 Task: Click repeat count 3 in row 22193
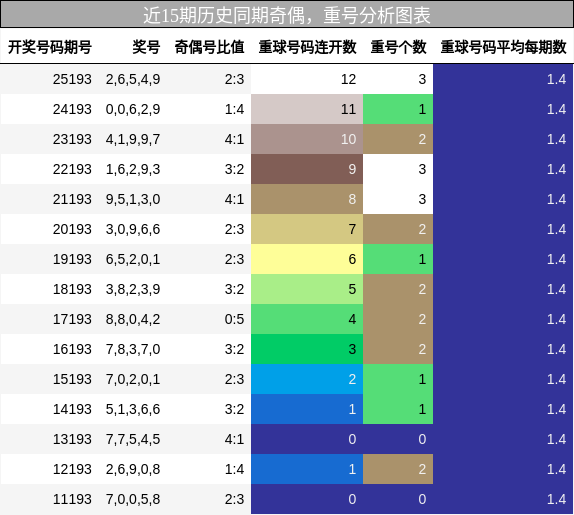[x=398, y=169]
